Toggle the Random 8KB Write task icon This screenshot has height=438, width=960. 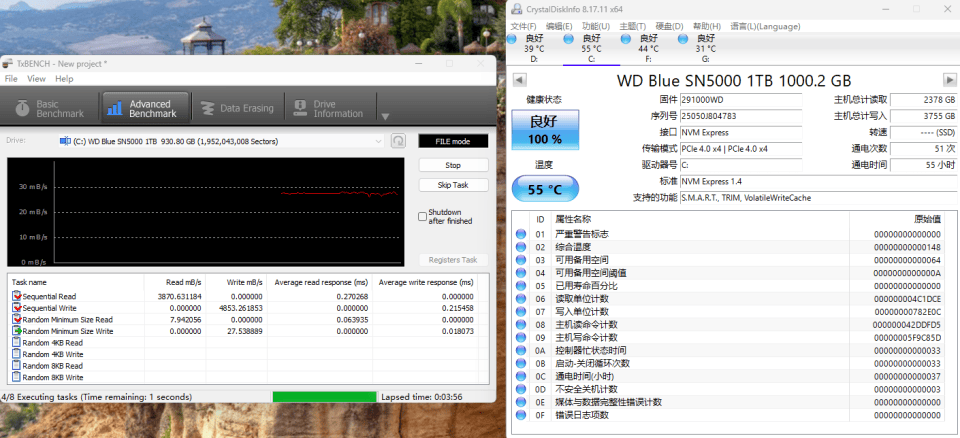pyautogui.click(x=17, y=377)
